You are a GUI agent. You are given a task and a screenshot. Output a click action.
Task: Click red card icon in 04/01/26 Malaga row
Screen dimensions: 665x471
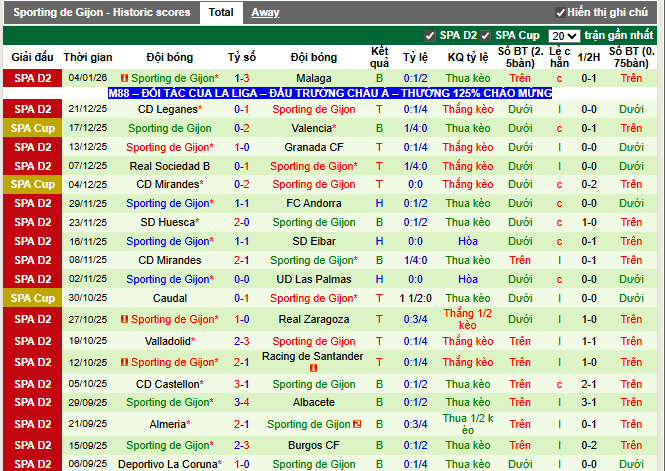click(124, 78)
